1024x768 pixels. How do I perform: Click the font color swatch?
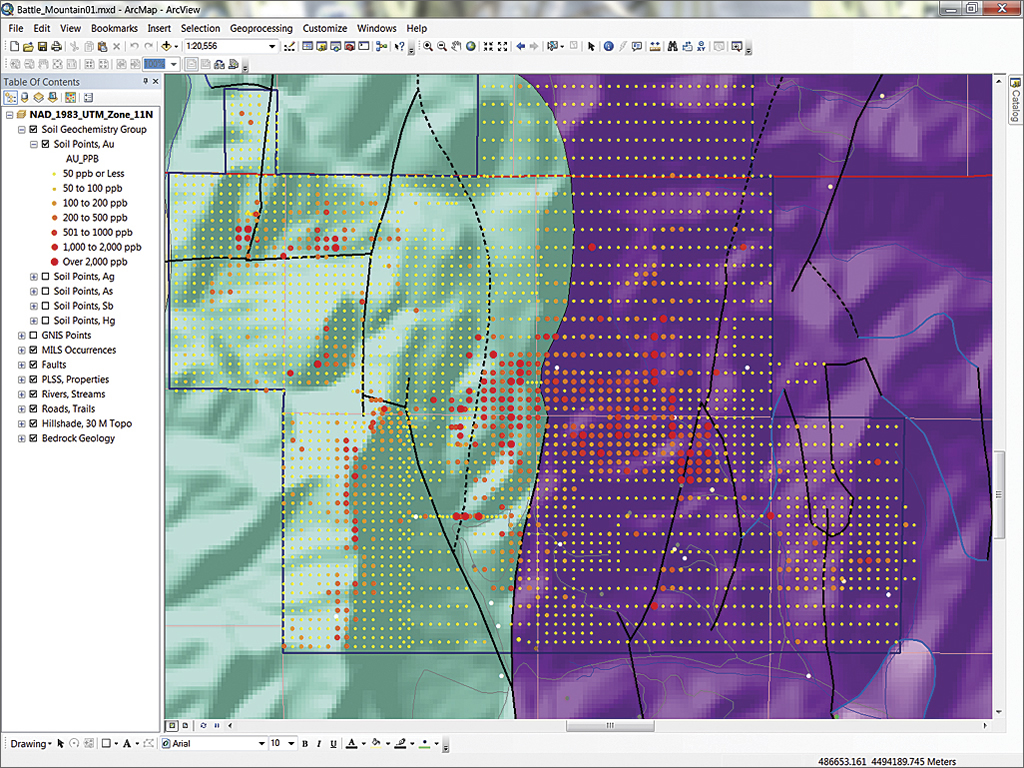coord(350,744)
